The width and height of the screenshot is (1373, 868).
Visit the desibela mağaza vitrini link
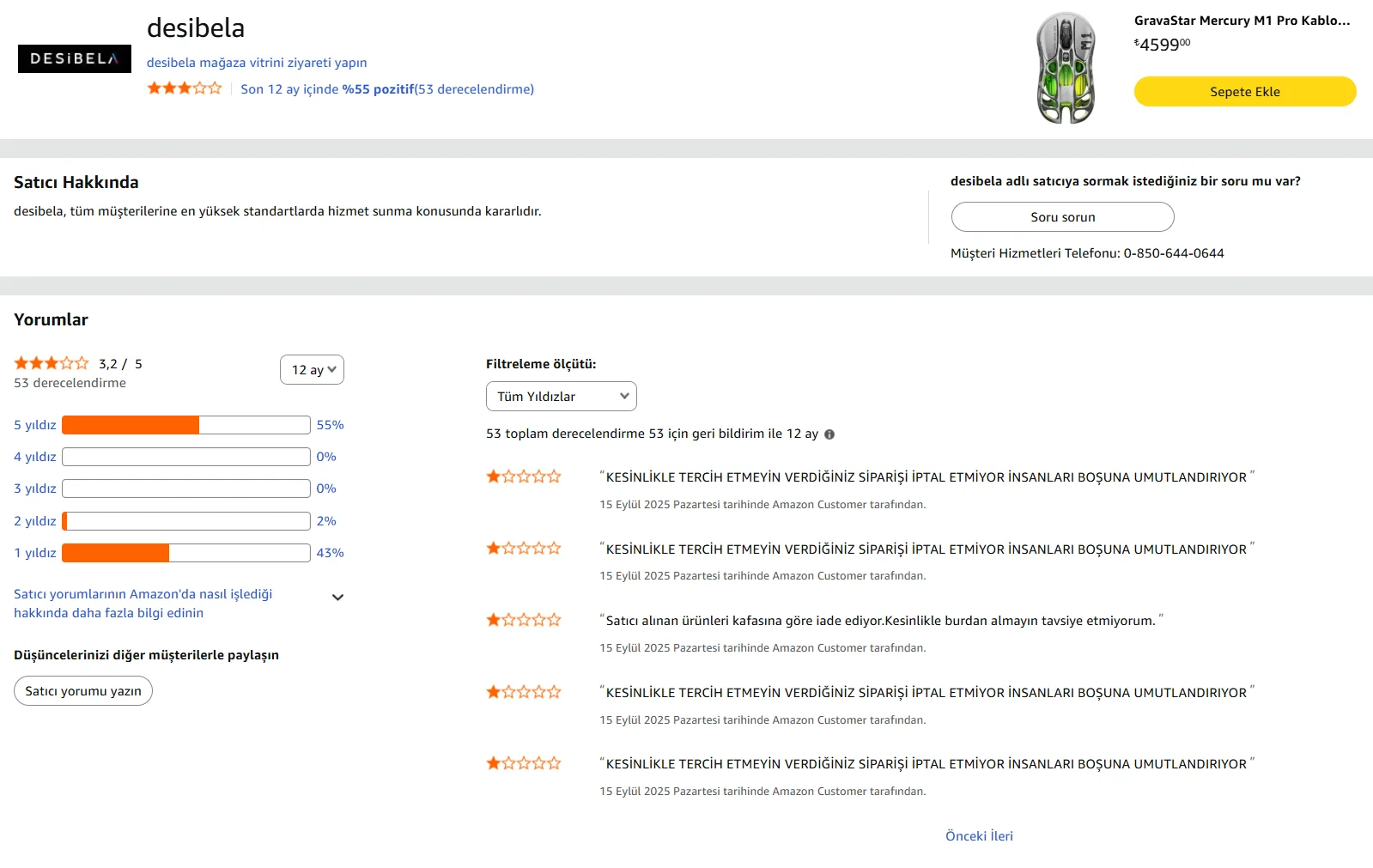pos(257,63)
